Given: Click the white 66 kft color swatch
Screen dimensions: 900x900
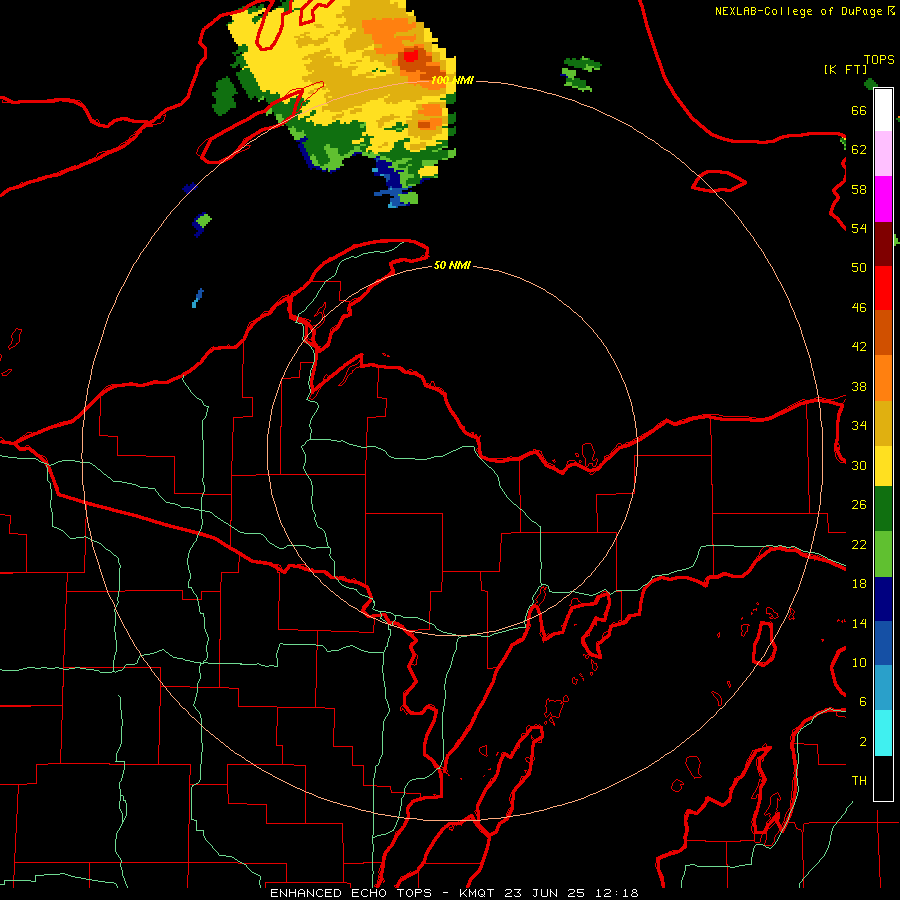Looking at the screenshot, I should click(883, 110).
